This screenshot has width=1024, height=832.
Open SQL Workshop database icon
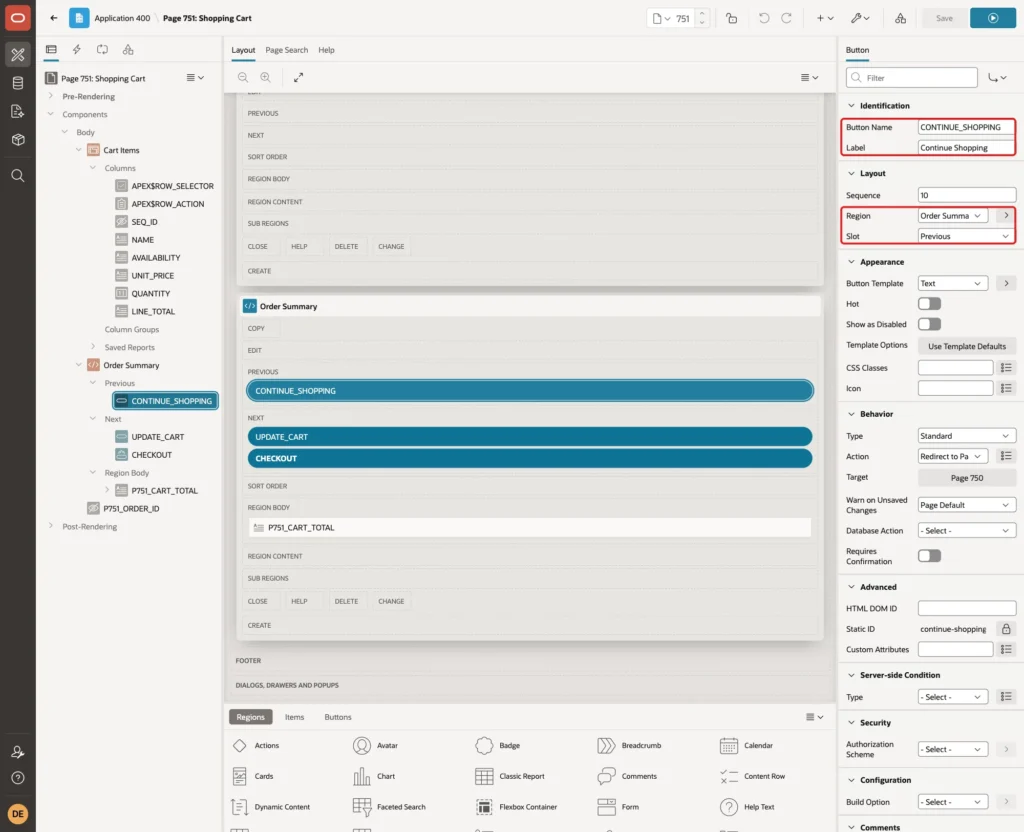tap(18, 83)
